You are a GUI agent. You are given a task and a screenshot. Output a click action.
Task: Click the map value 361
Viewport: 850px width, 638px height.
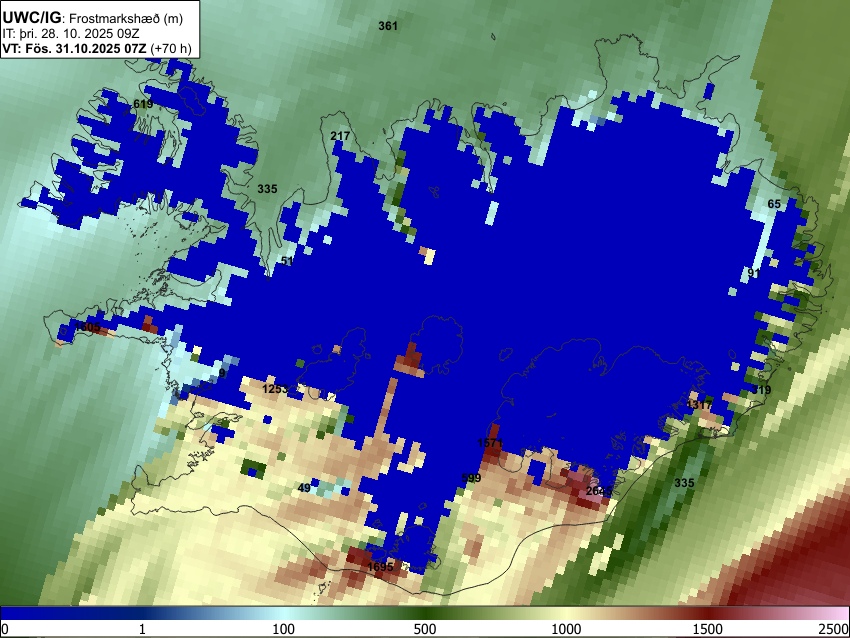coord(388,25)
